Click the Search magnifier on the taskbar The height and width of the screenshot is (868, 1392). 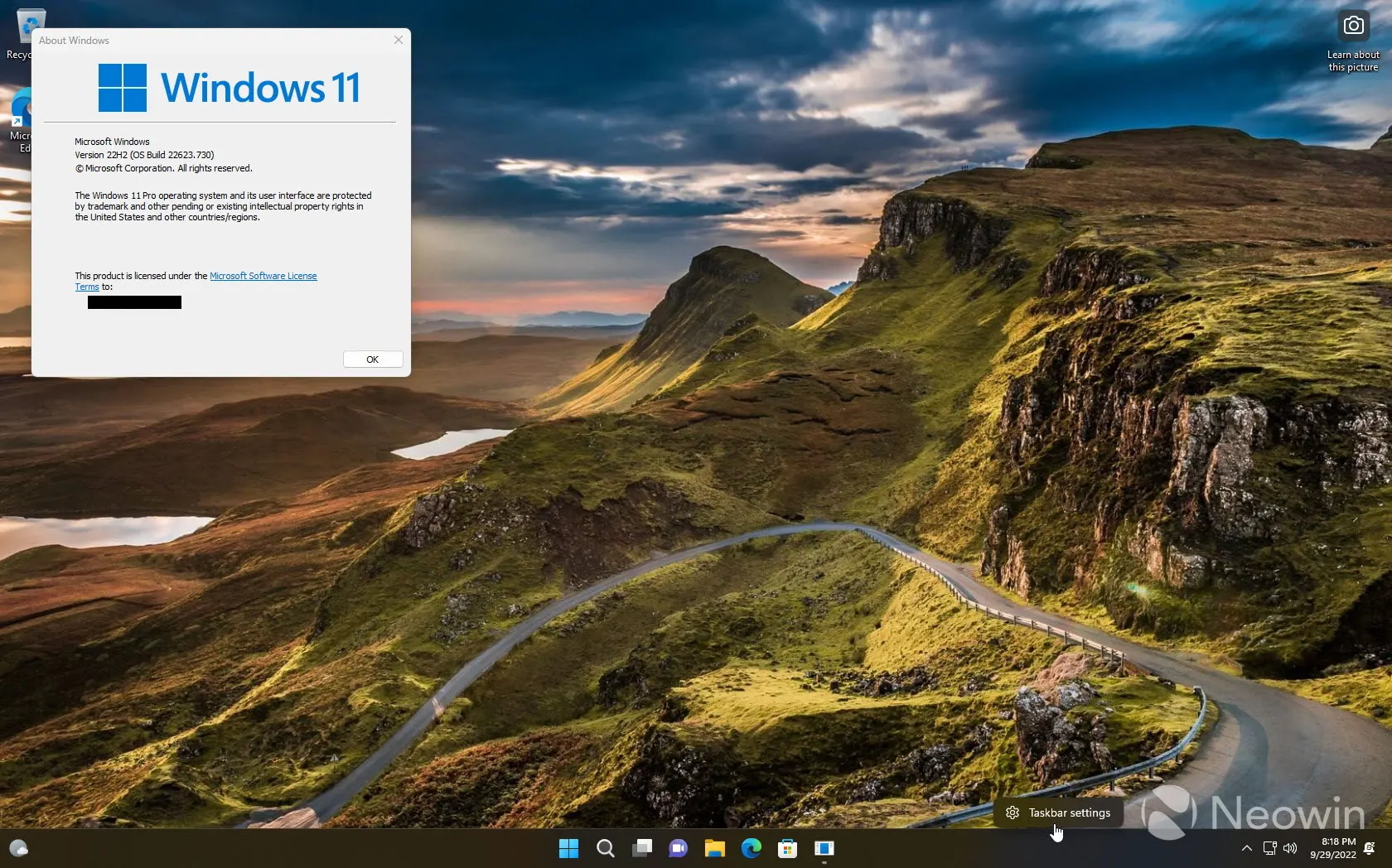click(x=606, y=848)
